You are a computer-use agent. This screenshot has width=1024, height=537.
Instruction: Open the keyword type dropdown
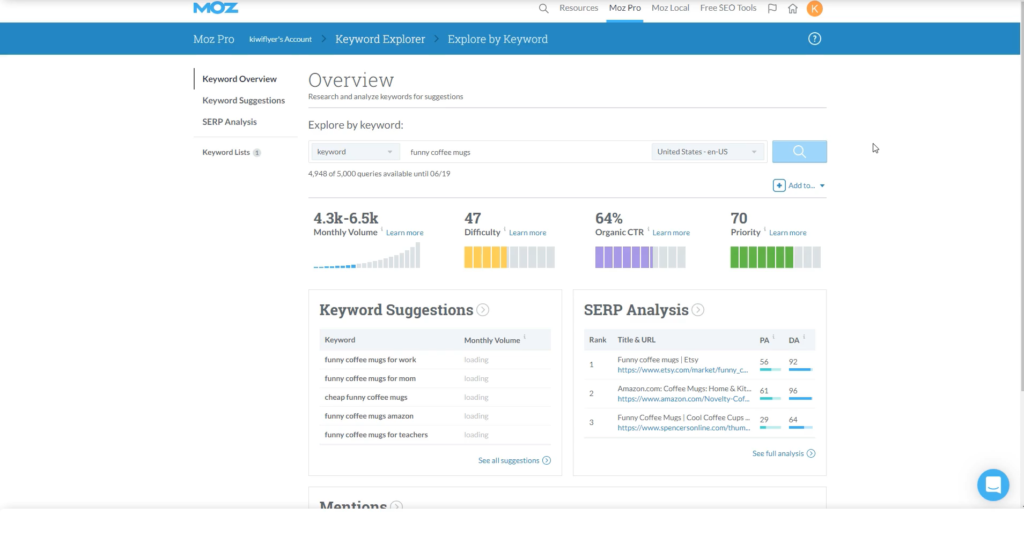point(355,152)
